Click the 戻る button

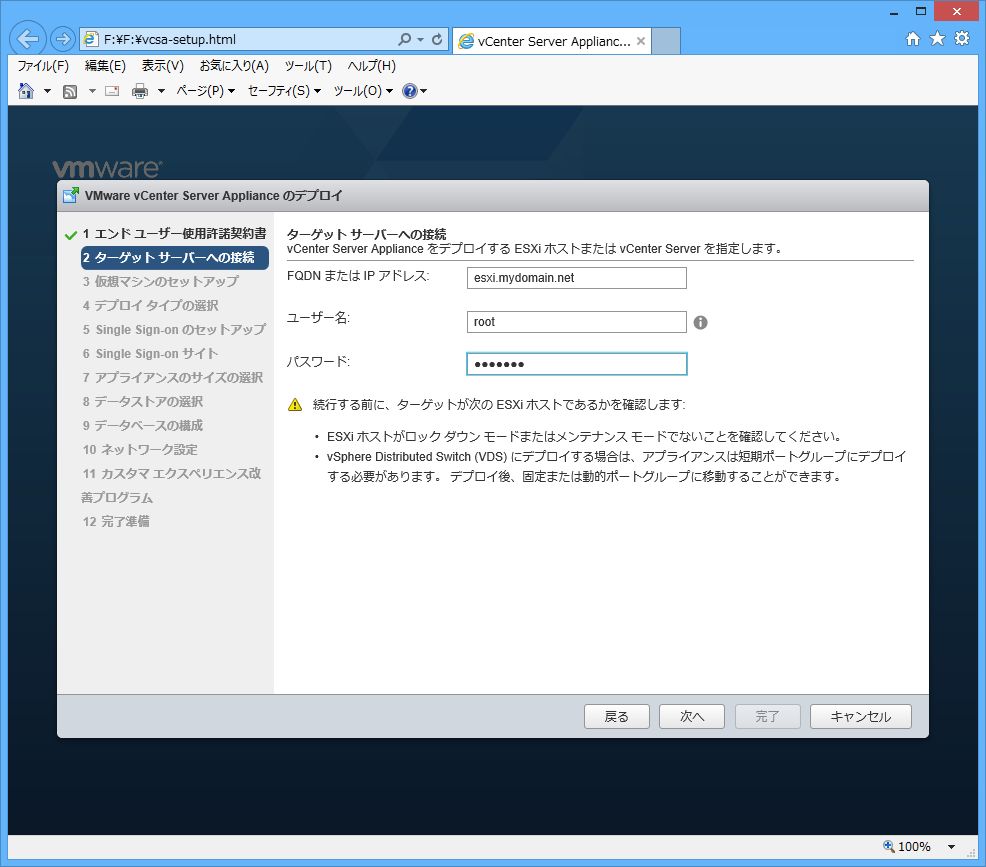click(616, 716)
